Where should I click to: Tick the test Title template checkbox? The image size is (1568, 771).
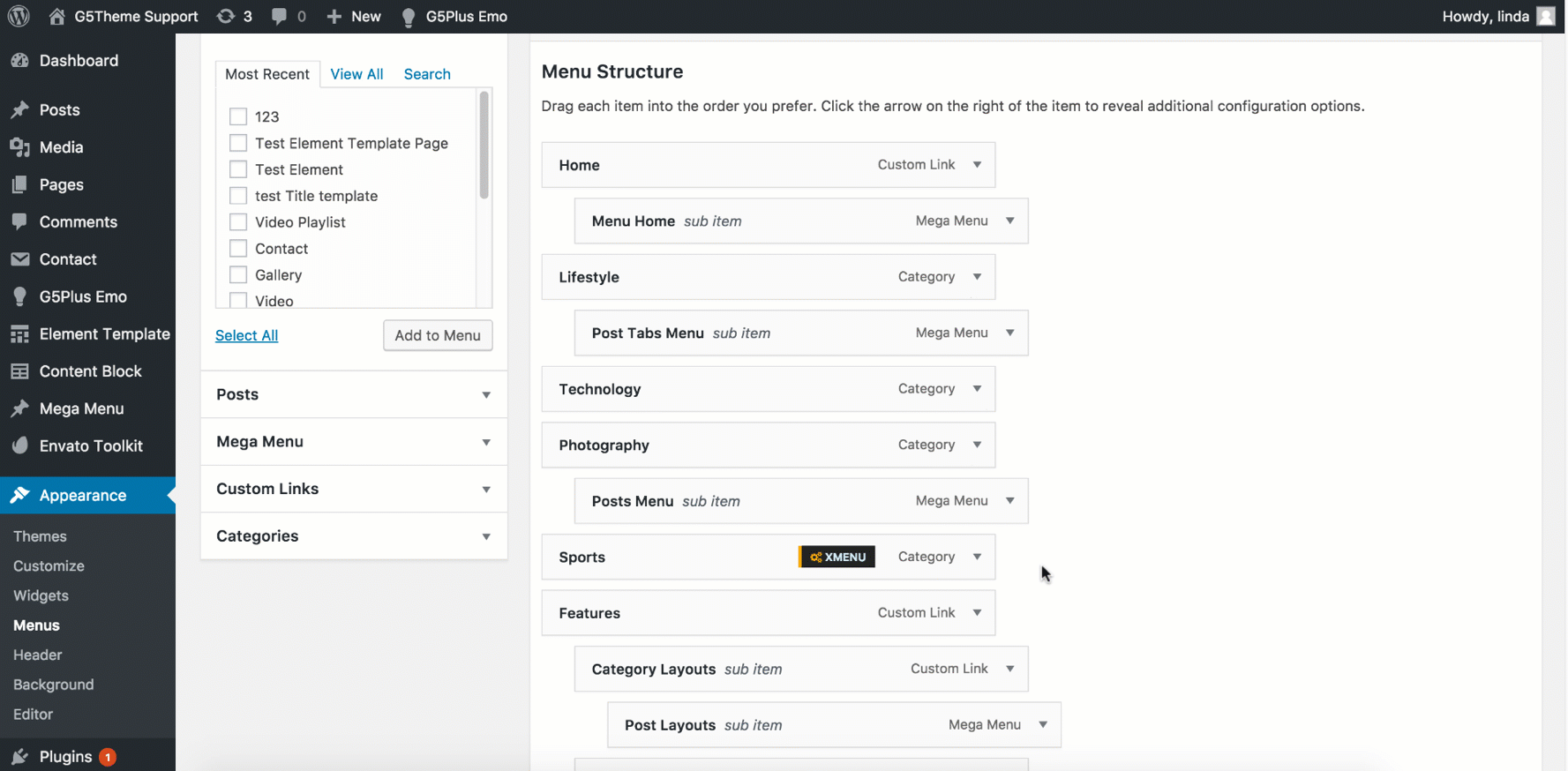click(x=238, y=195)
